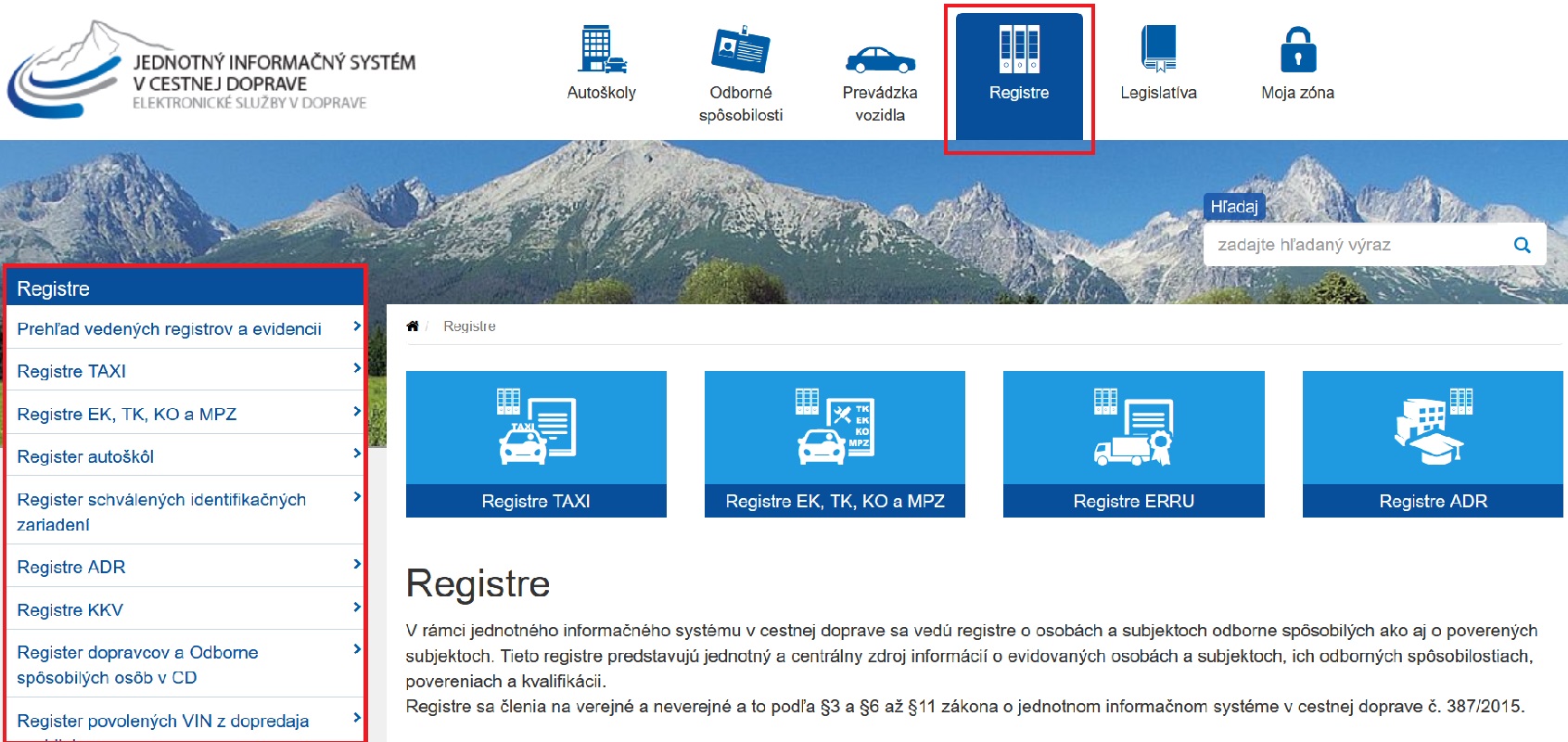Click the Autoškoly building icon
Image resolution: width=1568 pixels, height=742 pixels.
601,50
